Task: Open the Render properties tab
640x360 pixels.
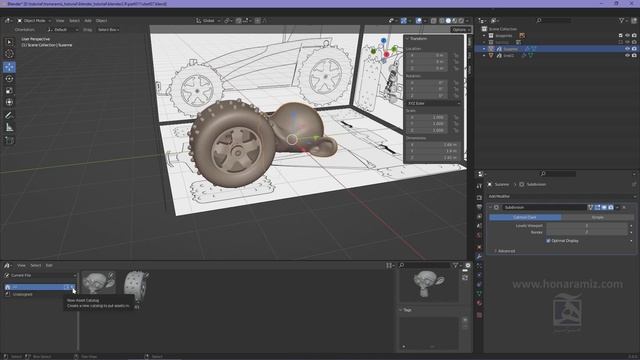Action: (479, 198)
